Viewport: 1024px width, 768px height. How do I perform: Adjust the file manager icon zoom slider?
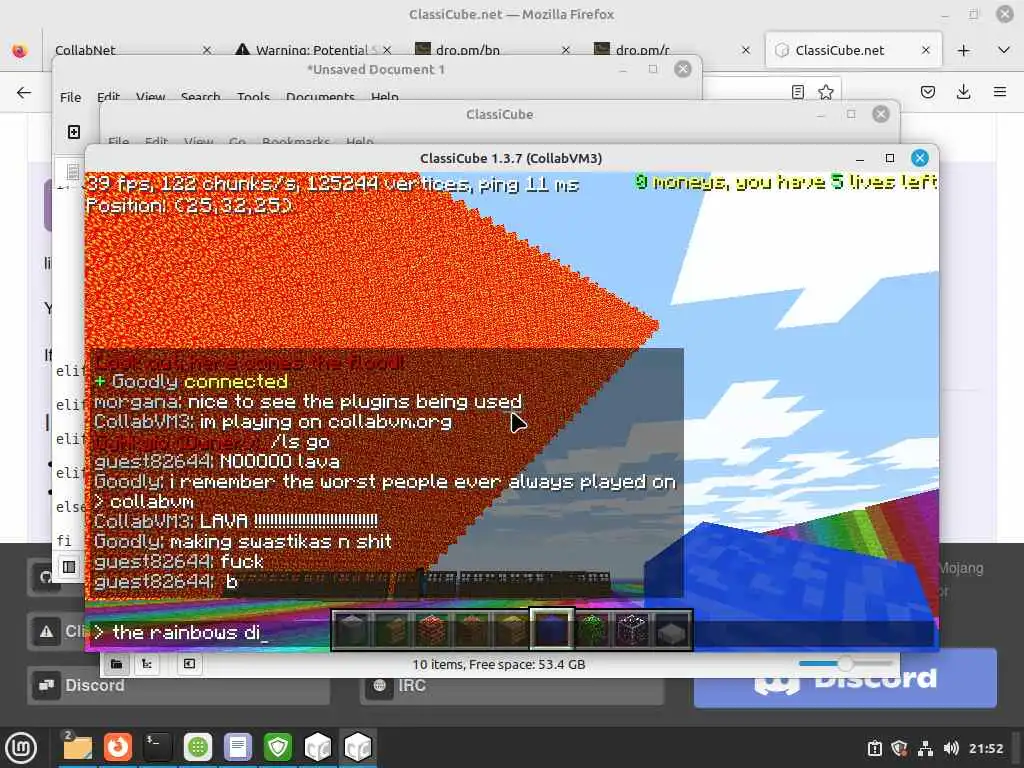click(845, 664)
